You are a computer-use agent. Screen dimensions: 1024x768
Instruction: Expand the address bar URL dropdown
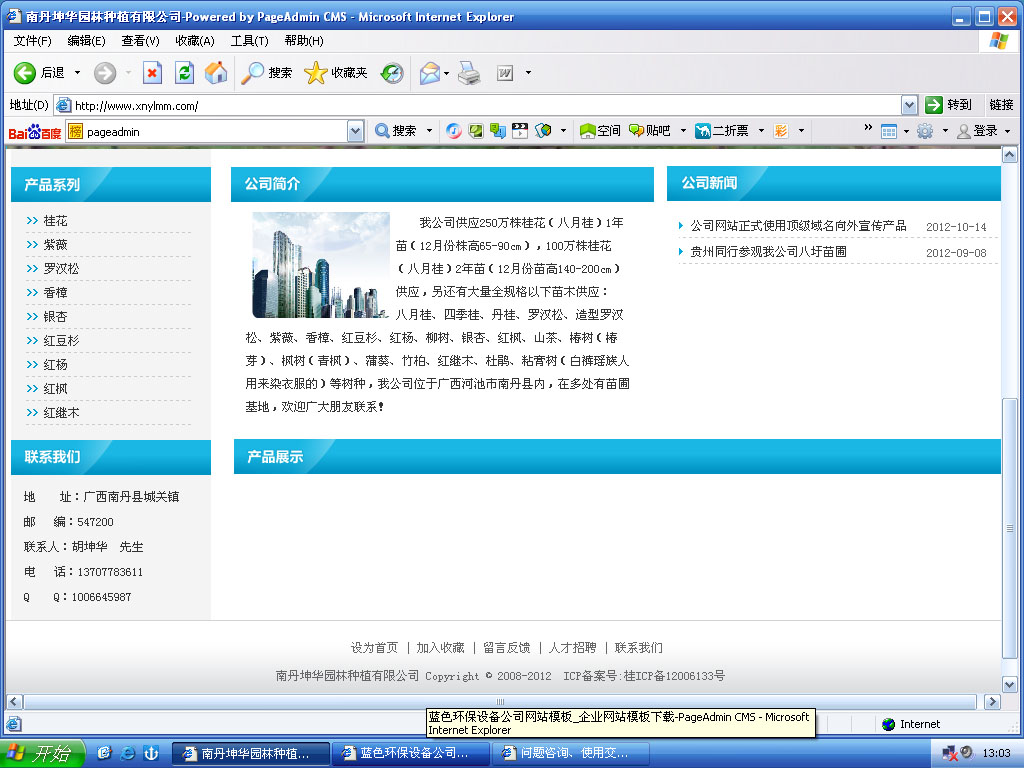909,105
